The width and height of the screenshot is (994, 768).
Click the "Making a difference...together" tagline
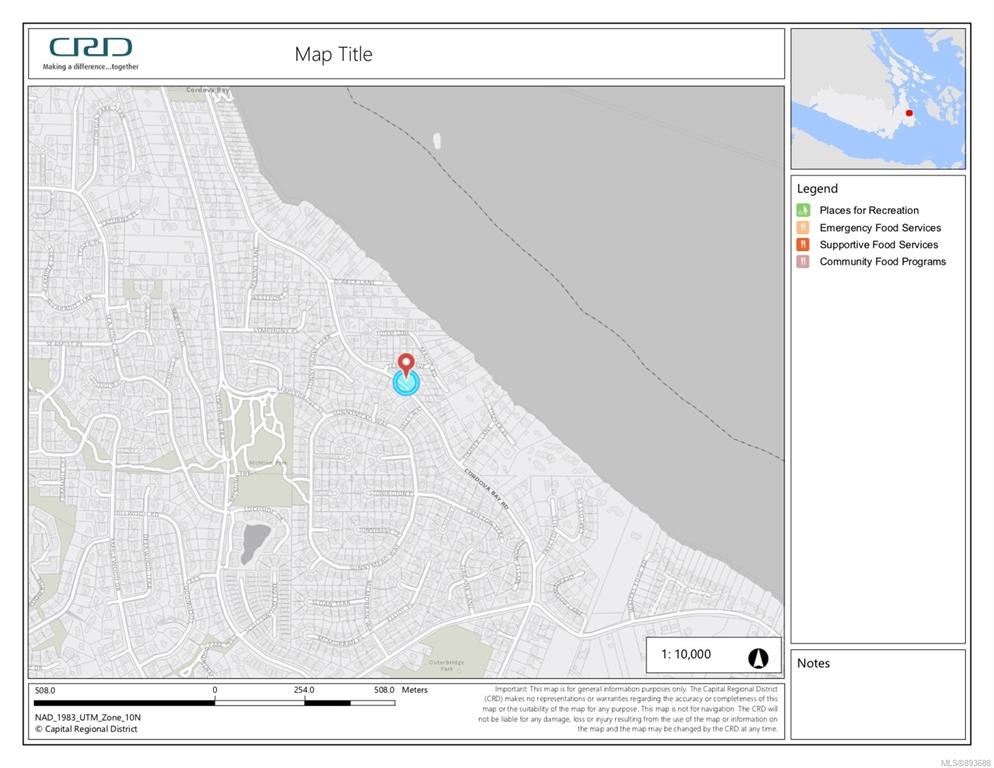(x=91, y=67)
